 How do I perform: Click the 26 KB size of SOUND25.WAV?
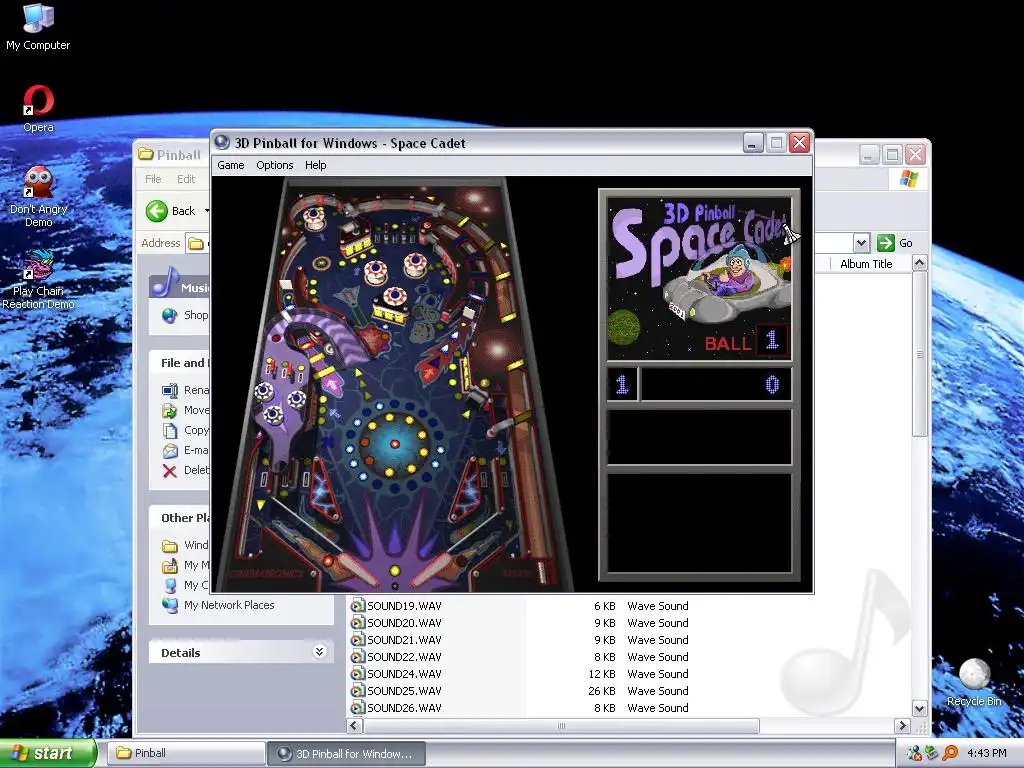click(x=601, y=691)
